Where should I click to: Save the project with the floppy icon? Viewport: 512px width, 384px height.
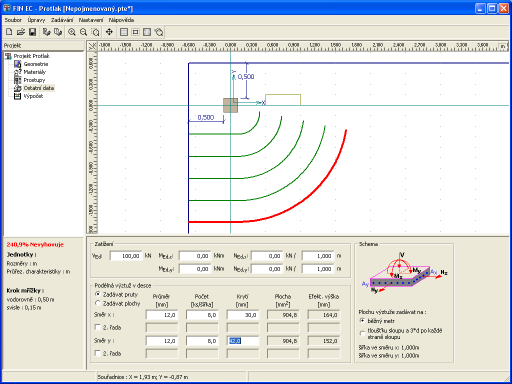(32, 32)
